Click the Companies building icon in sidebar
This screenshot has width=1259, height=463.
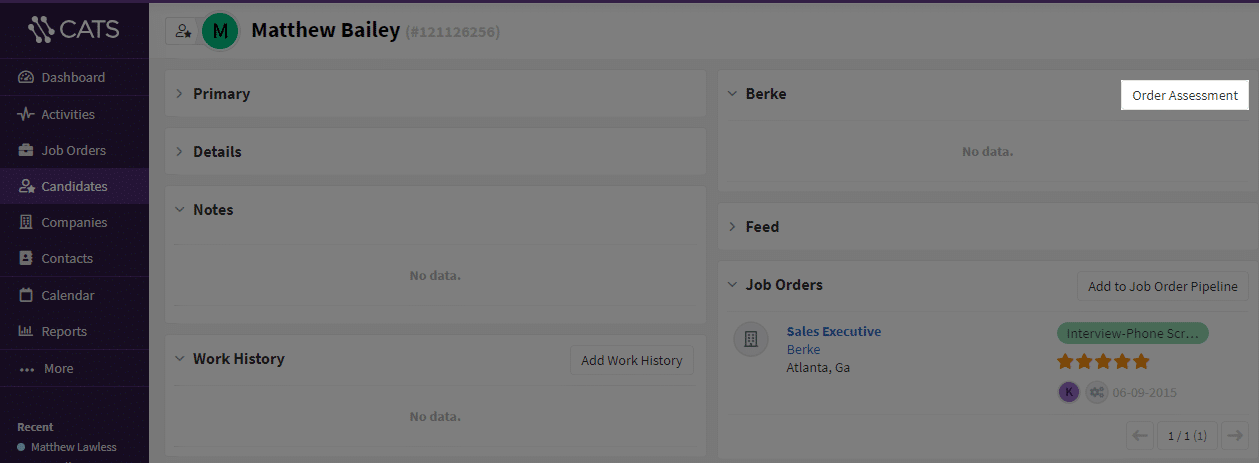(x=26, y=222)
